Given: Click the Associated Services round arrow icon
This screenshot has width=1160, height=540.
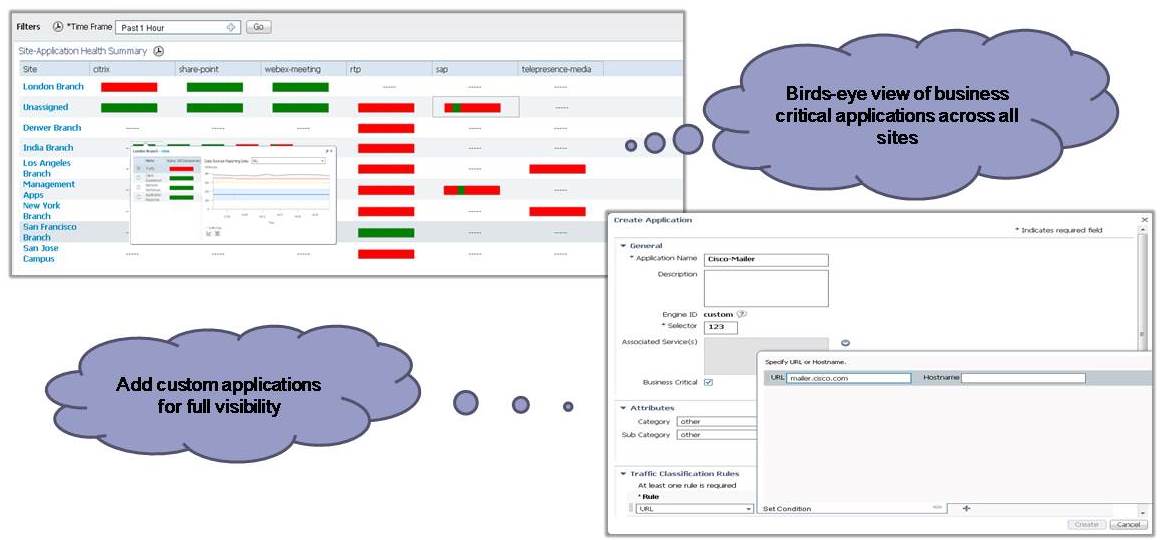Looking at the screenshot, I should point(845,343).
